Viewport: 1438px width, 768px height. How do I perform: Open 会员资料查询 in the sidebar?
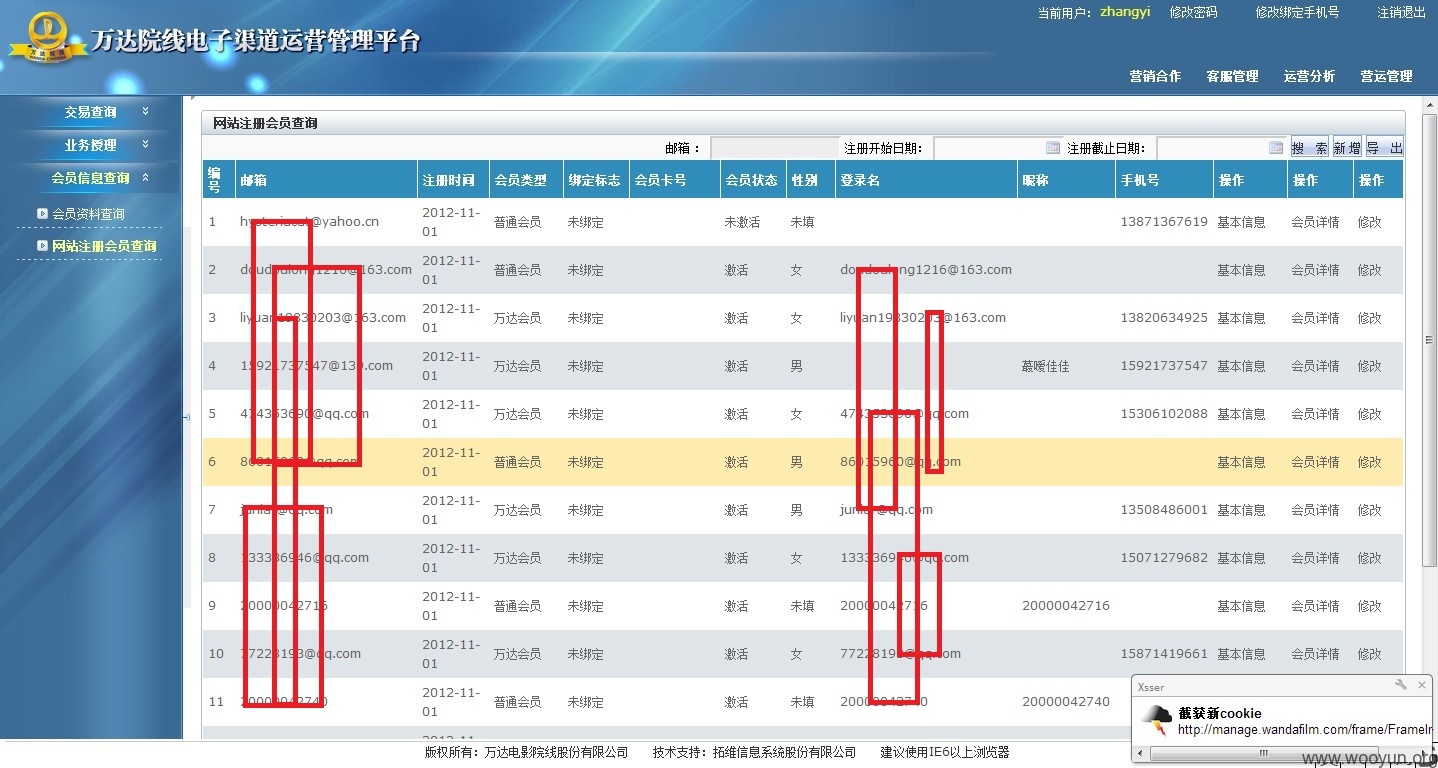(x=88, y=214)
